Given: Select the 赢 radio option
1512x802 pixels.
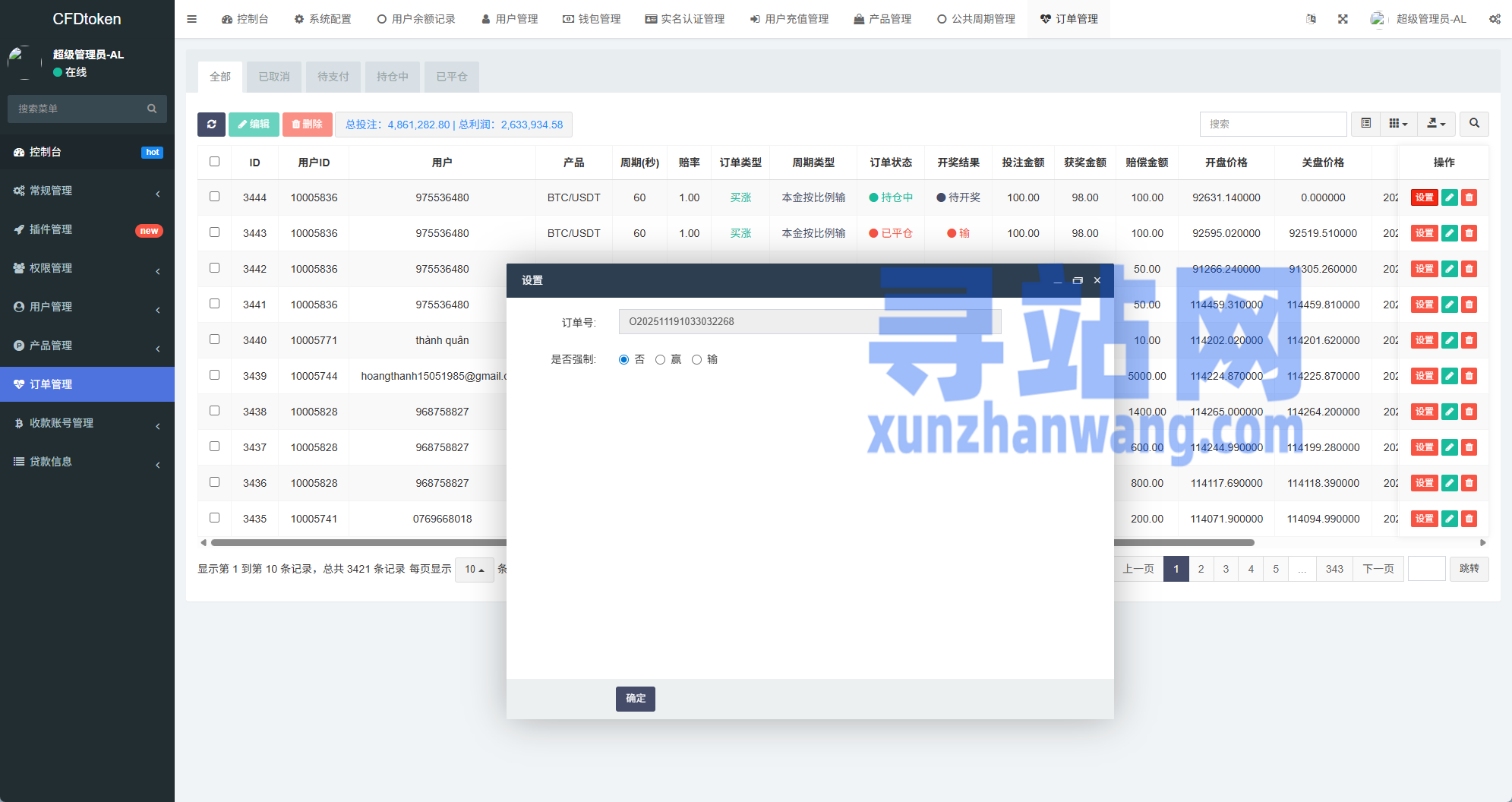Looking at the screenshot, I should (x=660, y=360).
